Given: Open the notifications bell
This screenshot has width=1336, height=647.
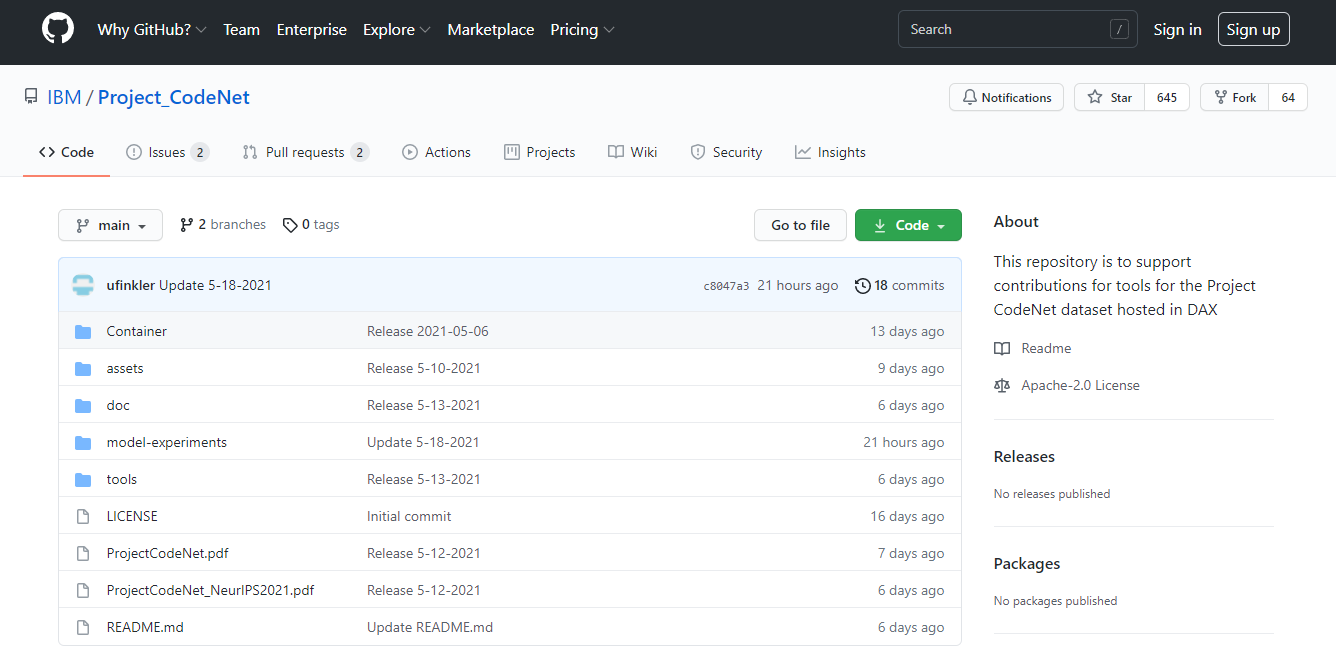Looking at the screenshot, I should coord(1006,97).
